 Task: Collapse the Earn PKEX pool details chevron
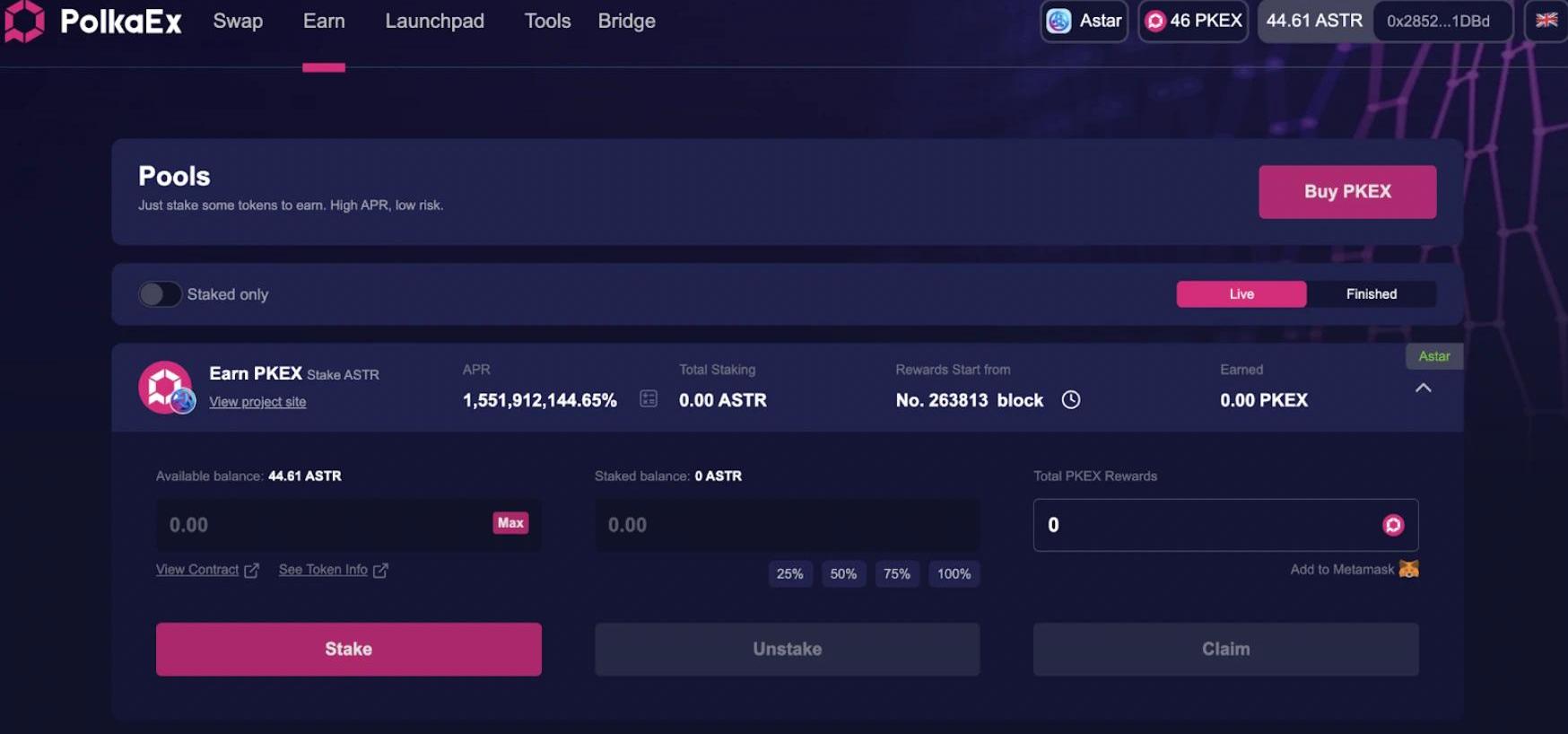coord(1423,389)
